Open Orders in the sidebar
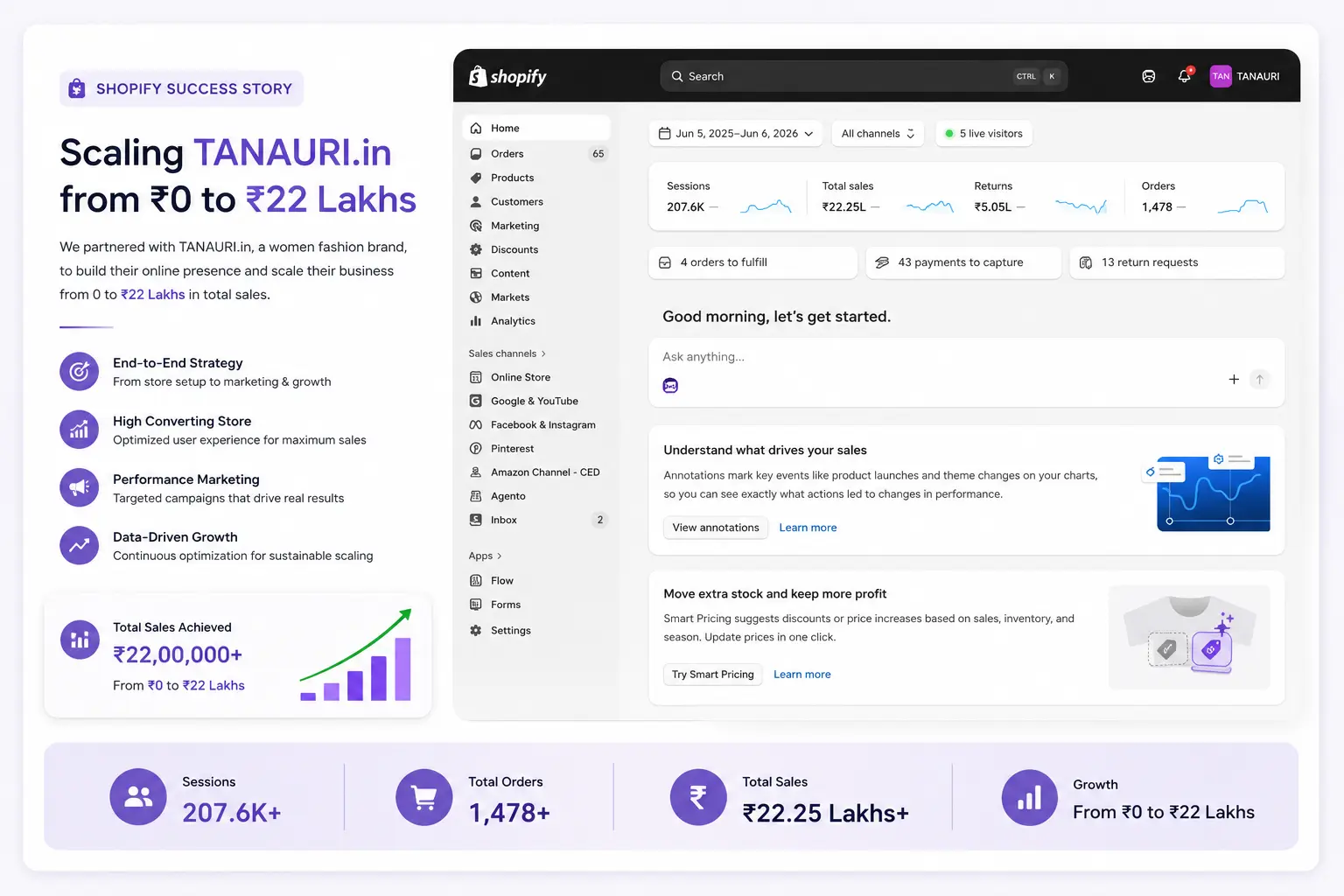 point(535,153)
